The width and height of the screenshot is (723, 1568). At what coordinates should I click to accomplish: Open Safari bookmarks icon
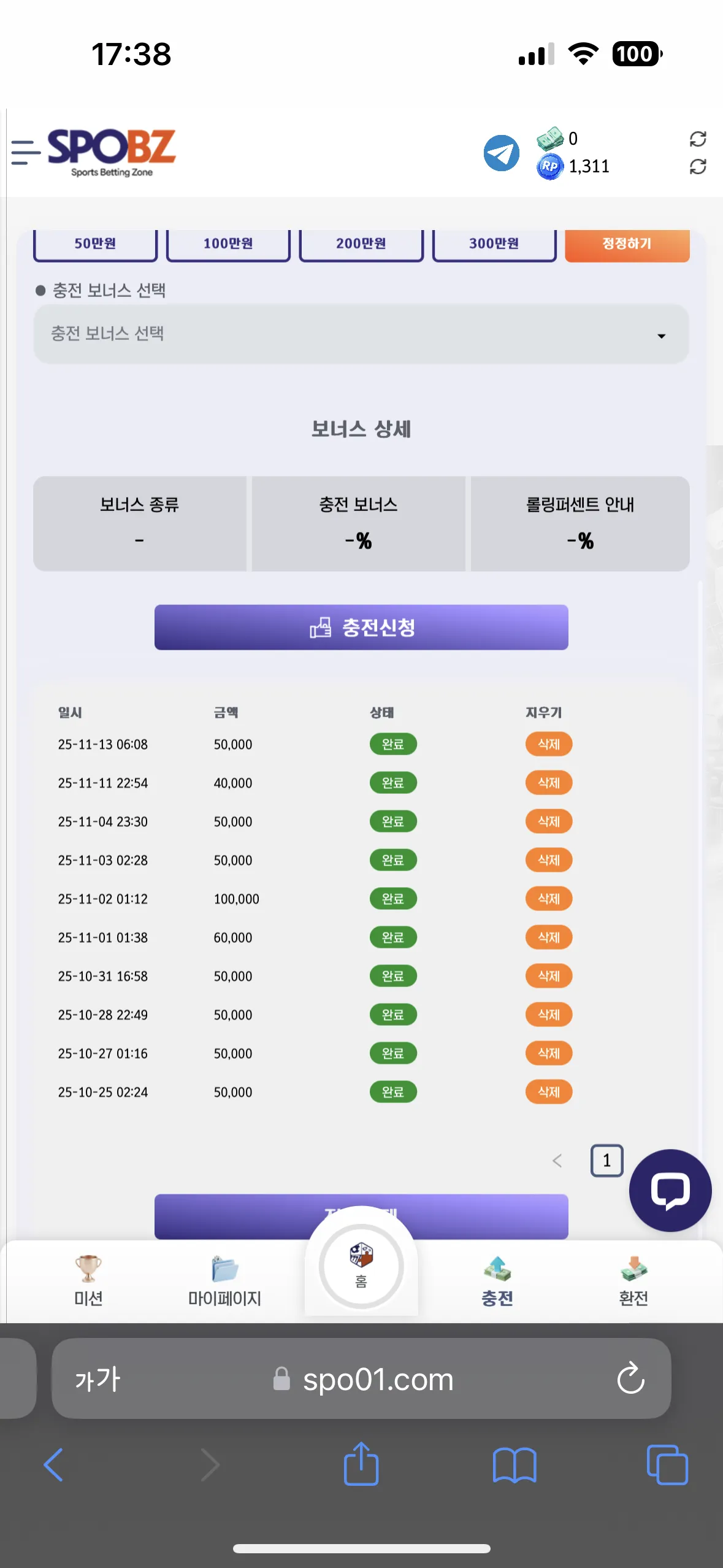[515, 1465]
